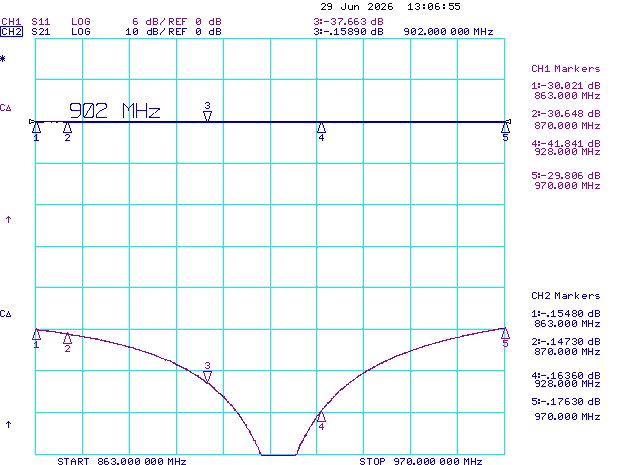Click the 4:-41.841 dB CH1 marker value

(566, 143)
